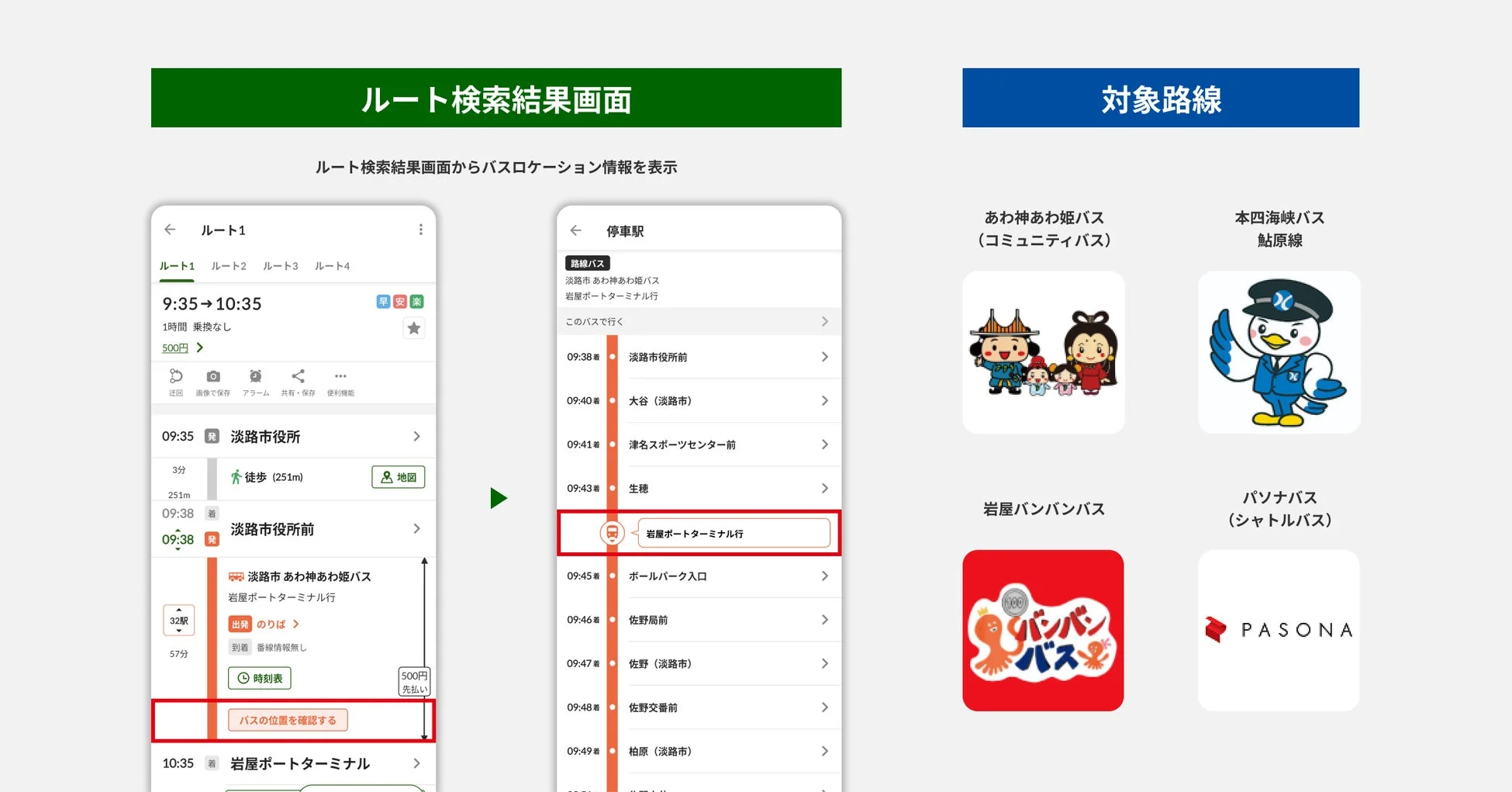This screenshot has width=1512, height=792.
Task: Click the 500円 先払い fare box
Action: 414,682
